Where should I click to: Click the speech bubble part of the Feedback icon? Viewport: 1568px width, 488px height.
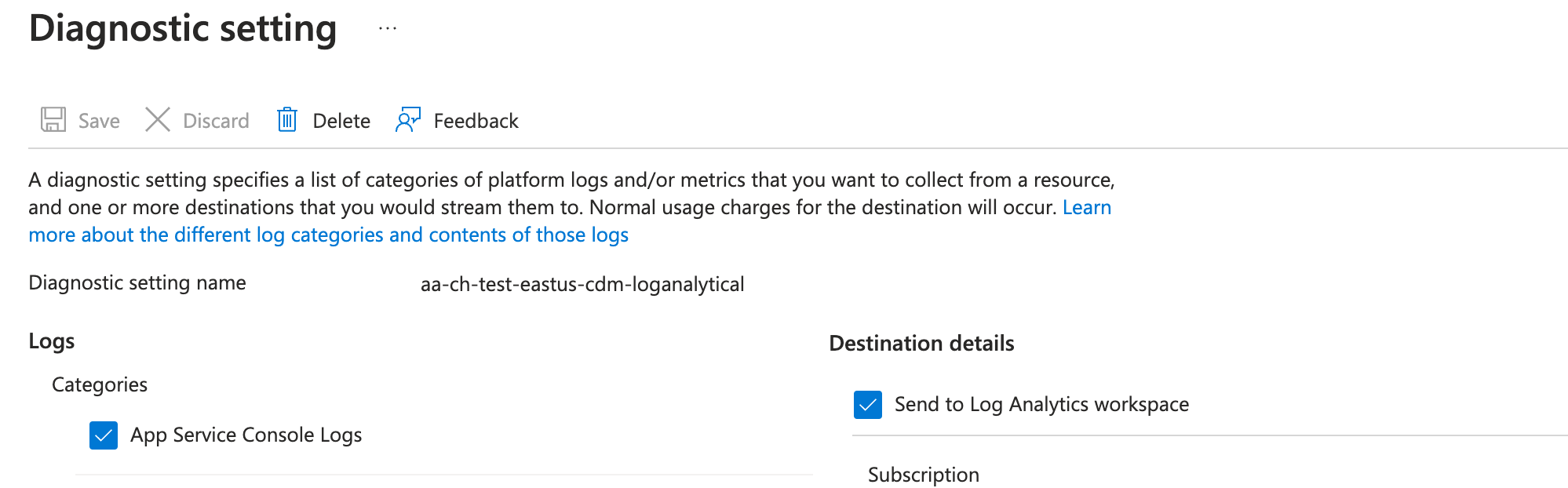[x=411, y=115]
